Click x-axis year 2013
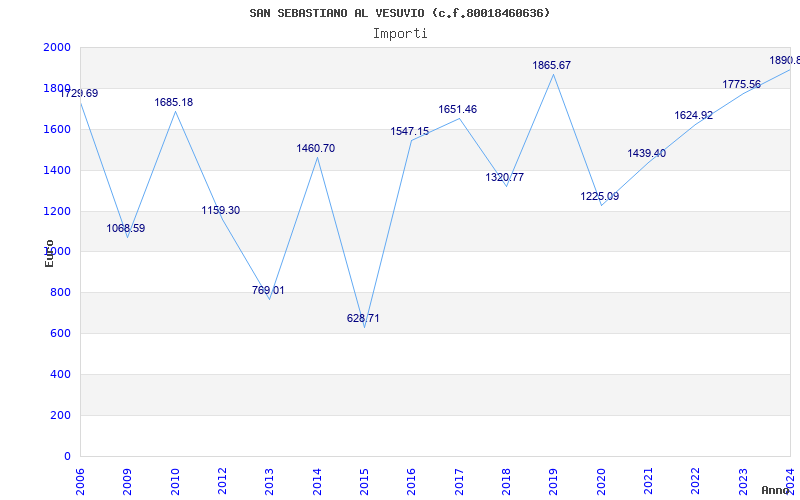 pos(270,481)
